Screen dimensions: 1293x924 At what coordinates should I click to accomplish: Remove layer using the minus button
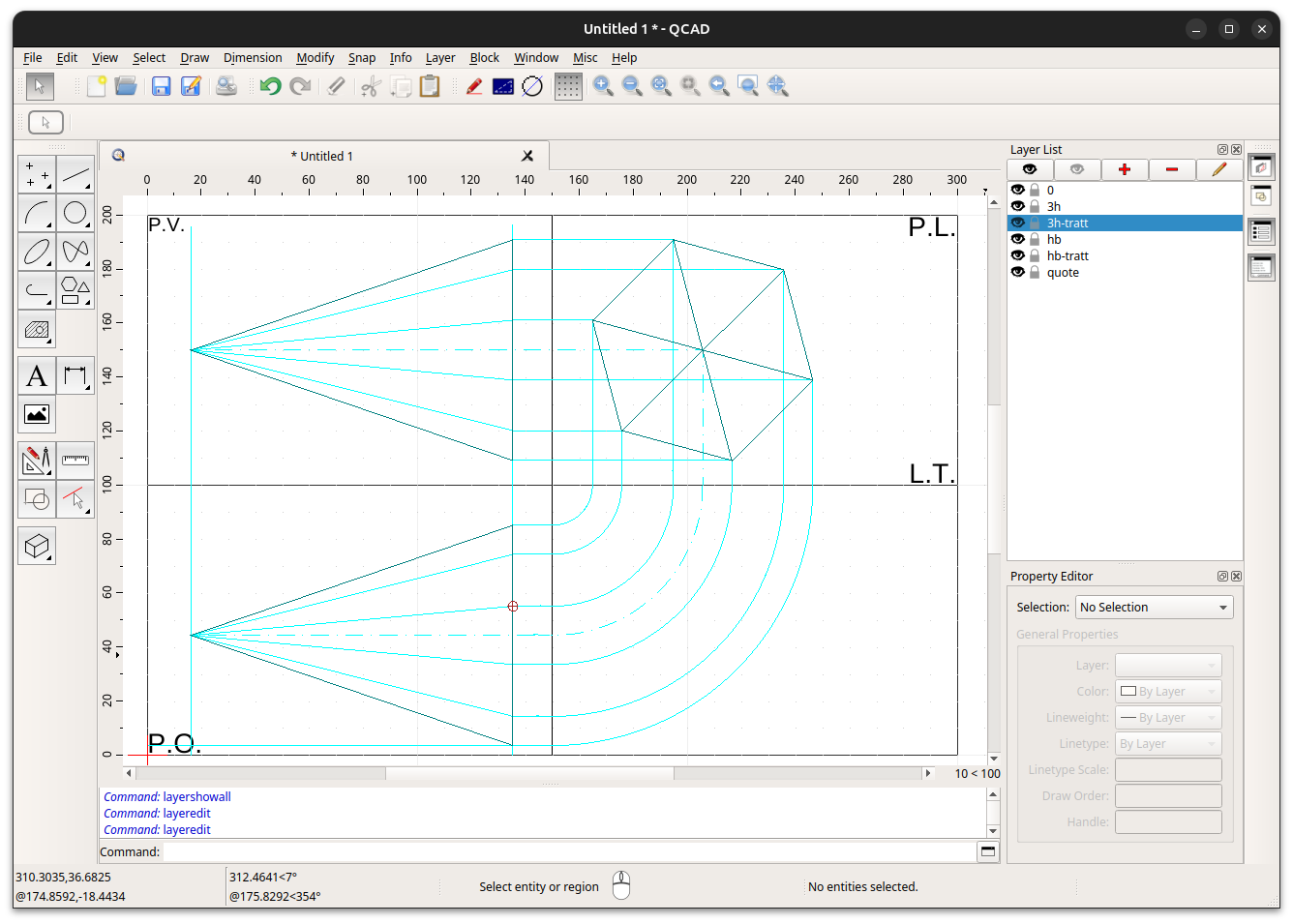1172,170
